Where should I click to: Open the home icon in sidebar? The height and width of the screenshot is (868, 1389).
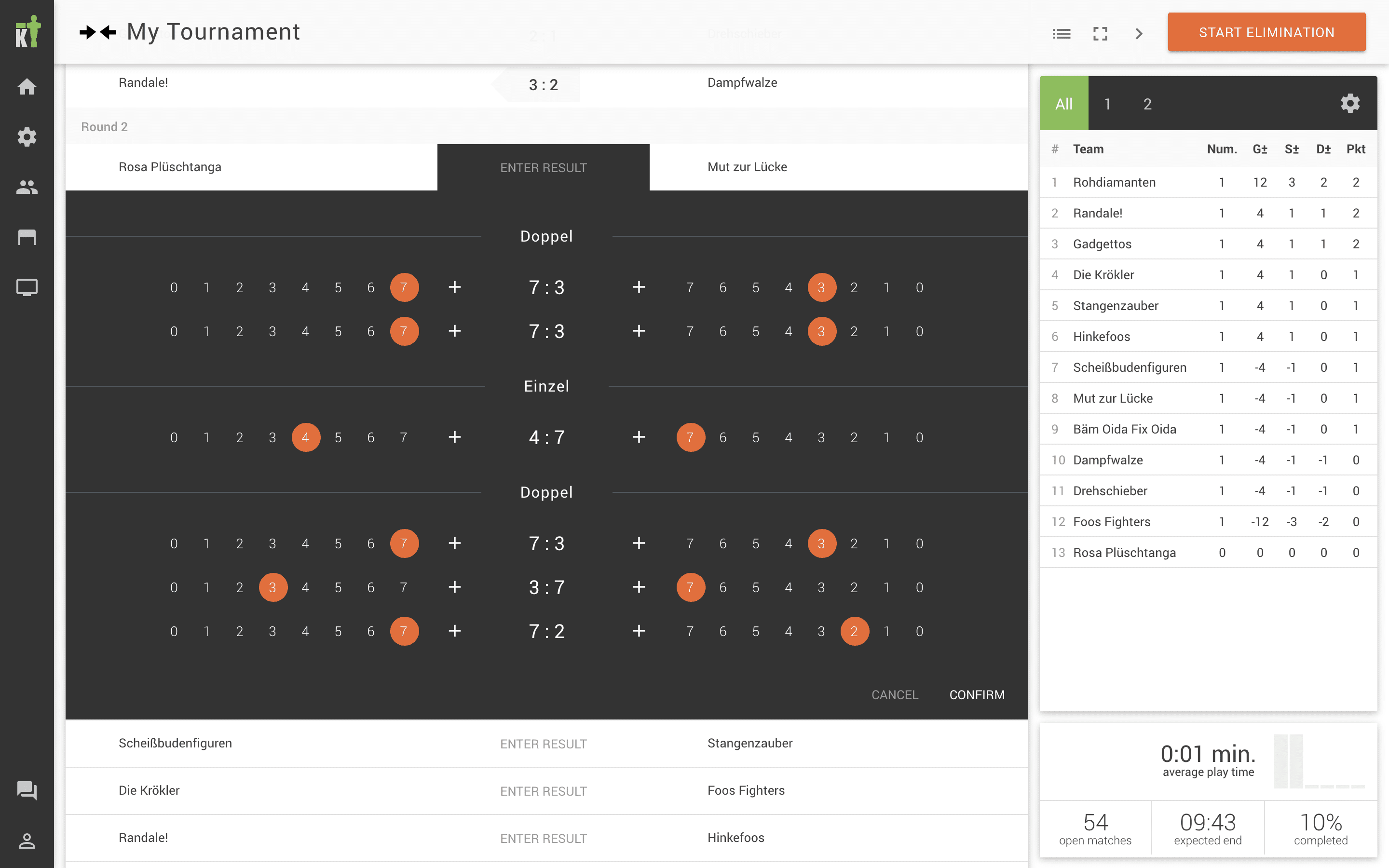27,87
